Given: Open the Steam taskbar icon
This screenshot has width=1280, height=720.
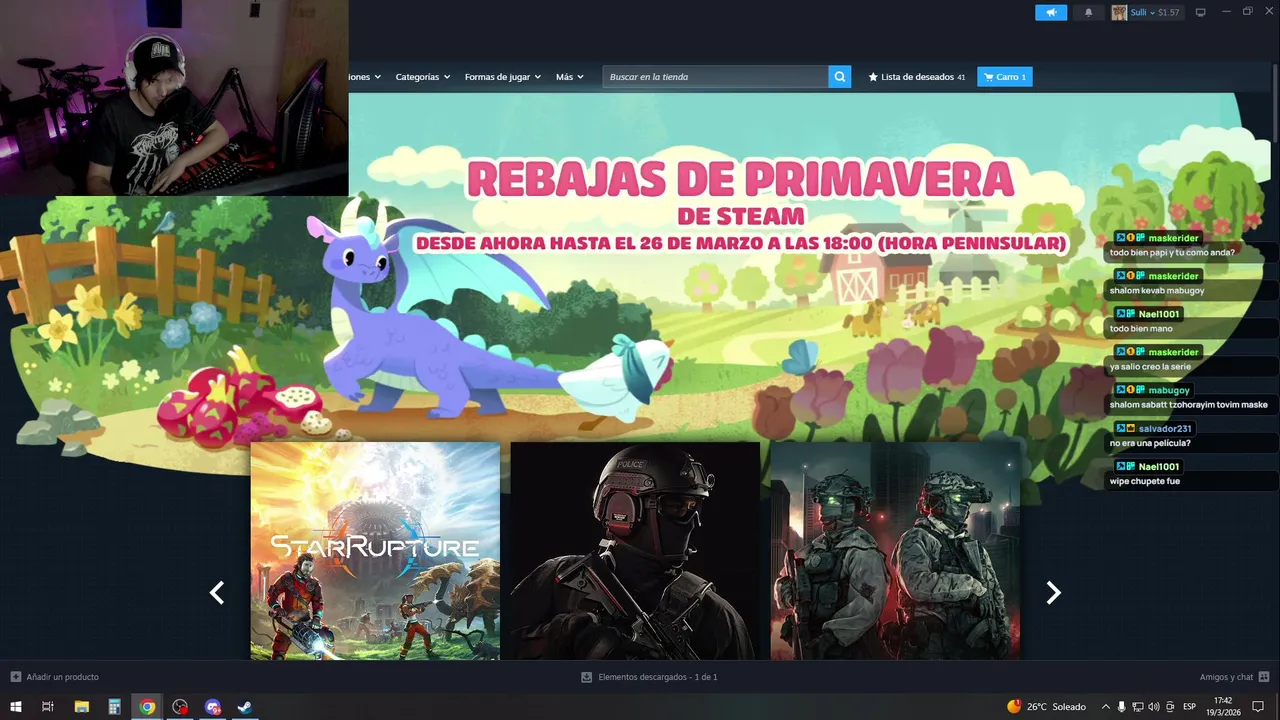Looking at the screenshot, I should pos(244,707).
